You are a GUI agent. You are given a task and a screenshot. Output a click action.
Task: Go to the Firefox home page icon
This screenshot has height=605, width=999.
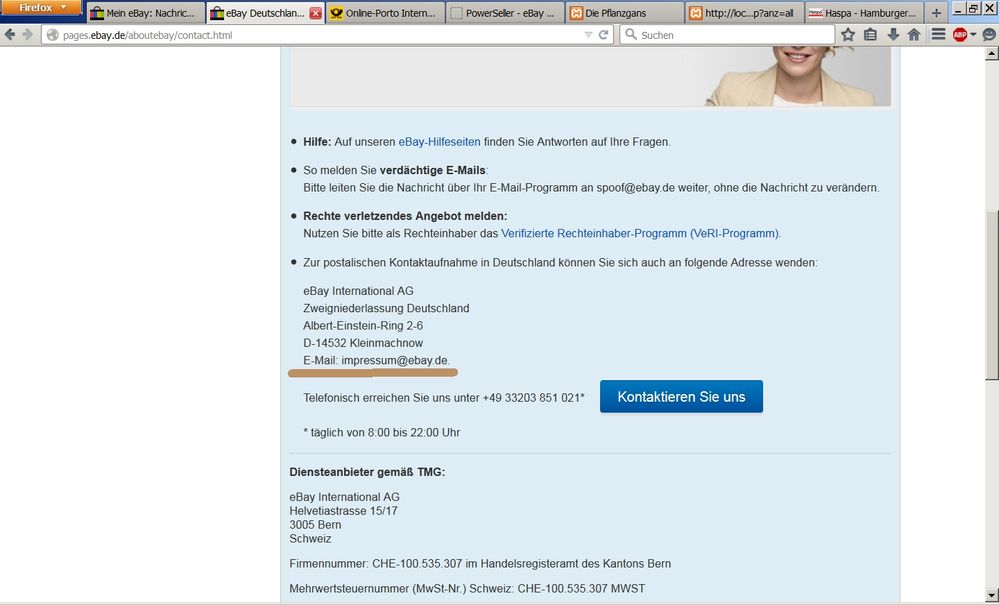pos(914,35)
